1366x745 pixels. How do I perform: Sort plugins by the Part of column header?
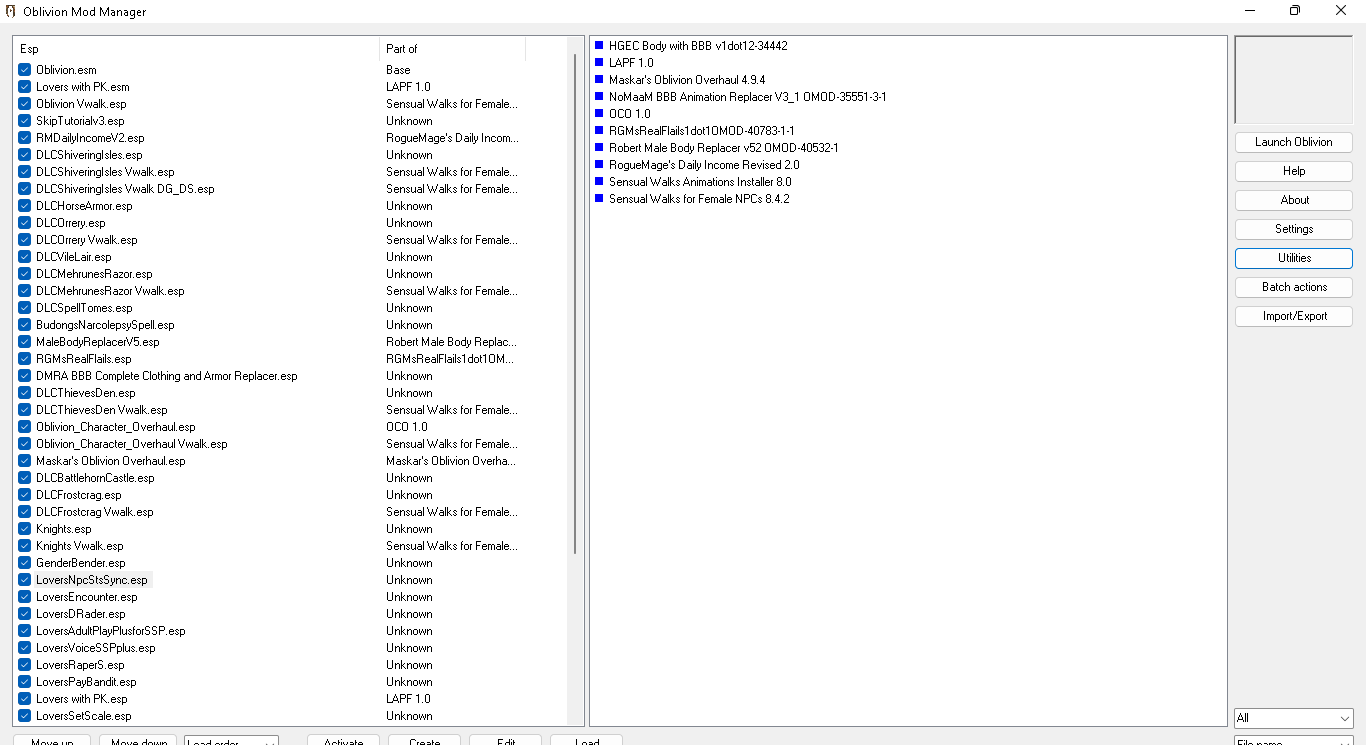452,48
